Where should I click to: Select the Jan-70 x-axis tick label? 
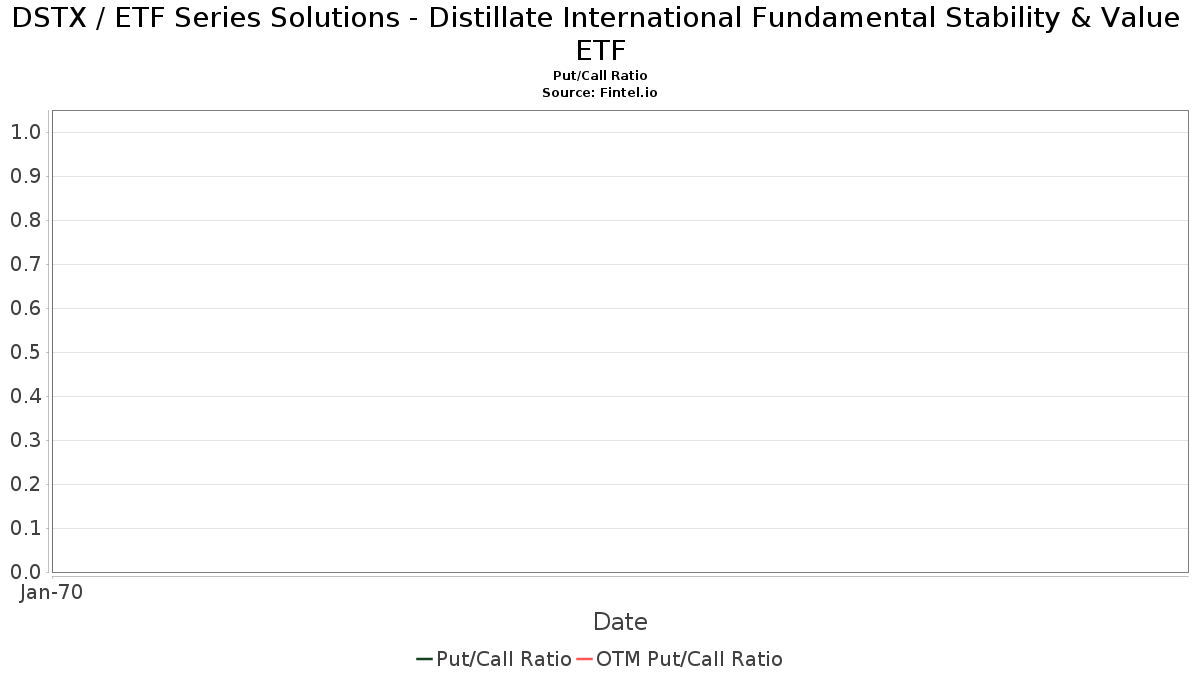coord(52,592)
